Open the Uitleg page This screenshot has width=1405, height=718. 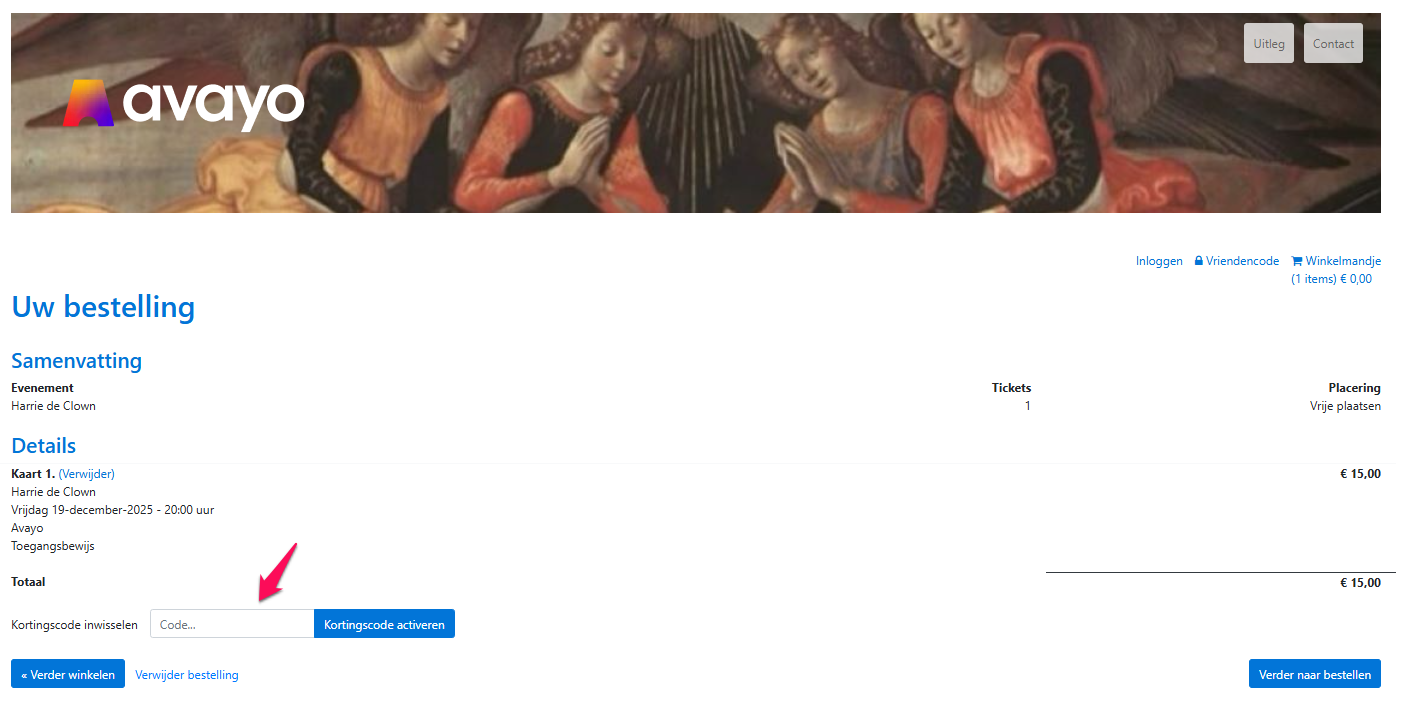click(1269, 43)
